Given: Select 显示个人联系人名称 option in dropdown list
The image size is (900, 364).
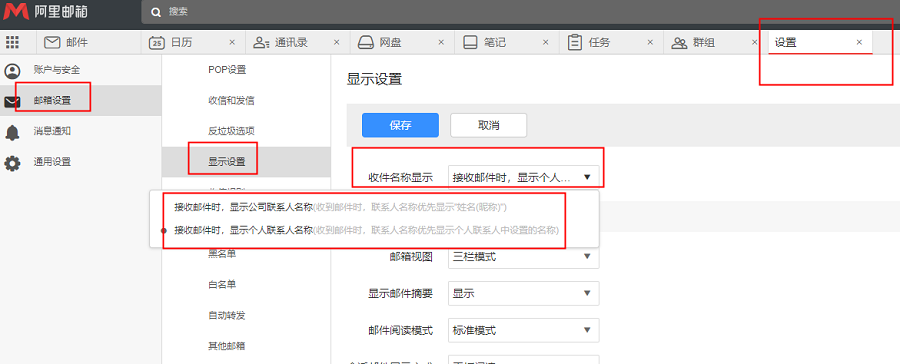Looking at the screenshot, I should [x=375, y=230].
